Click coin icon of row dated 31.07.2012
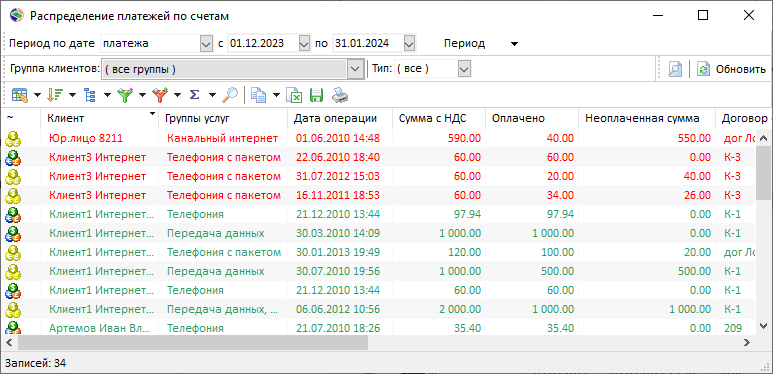773x374 pixels. click(x=13, y=176)
